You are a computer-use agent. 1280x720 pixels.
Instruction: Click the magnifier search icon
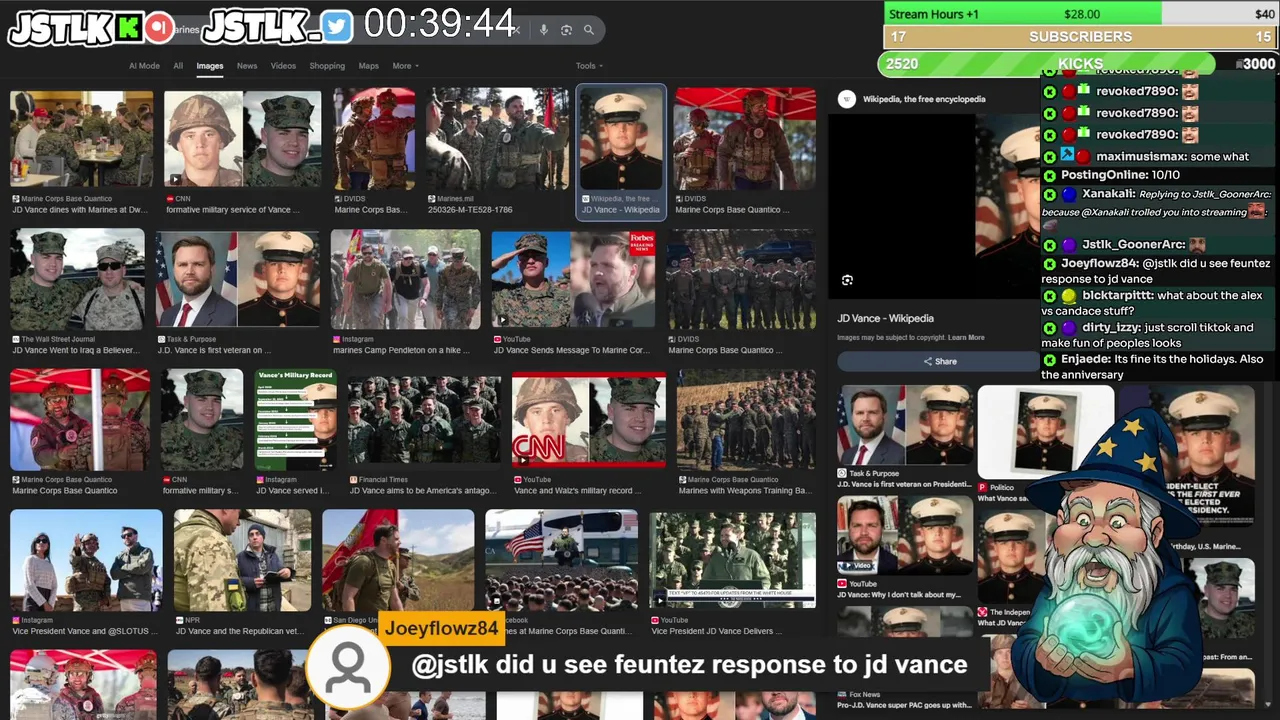(x=589, y=30)
